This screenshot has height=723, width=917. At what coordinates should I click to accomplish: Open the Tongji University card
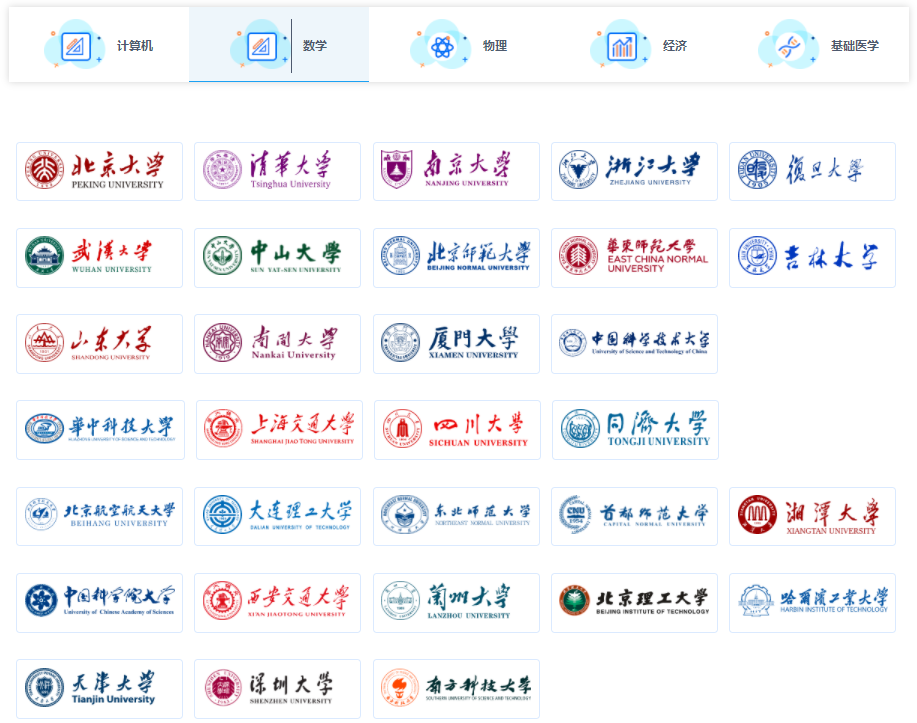635,430
